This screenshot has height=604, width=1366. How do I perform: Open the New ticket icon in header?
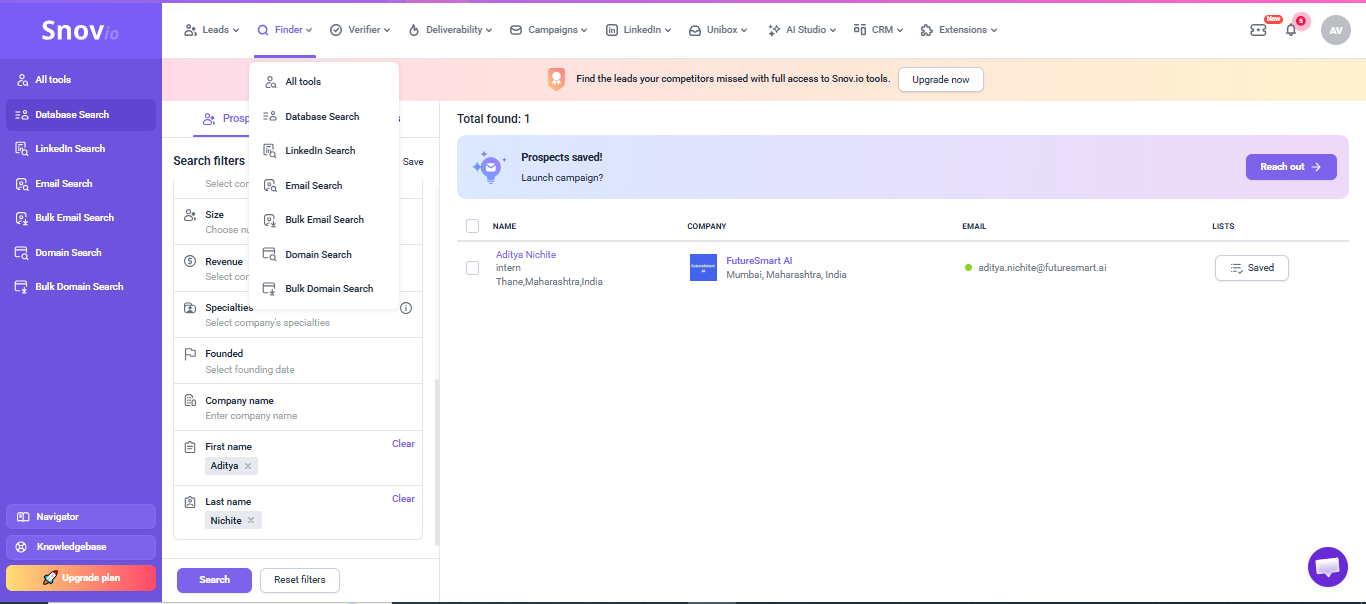[x=1258, y=30]
